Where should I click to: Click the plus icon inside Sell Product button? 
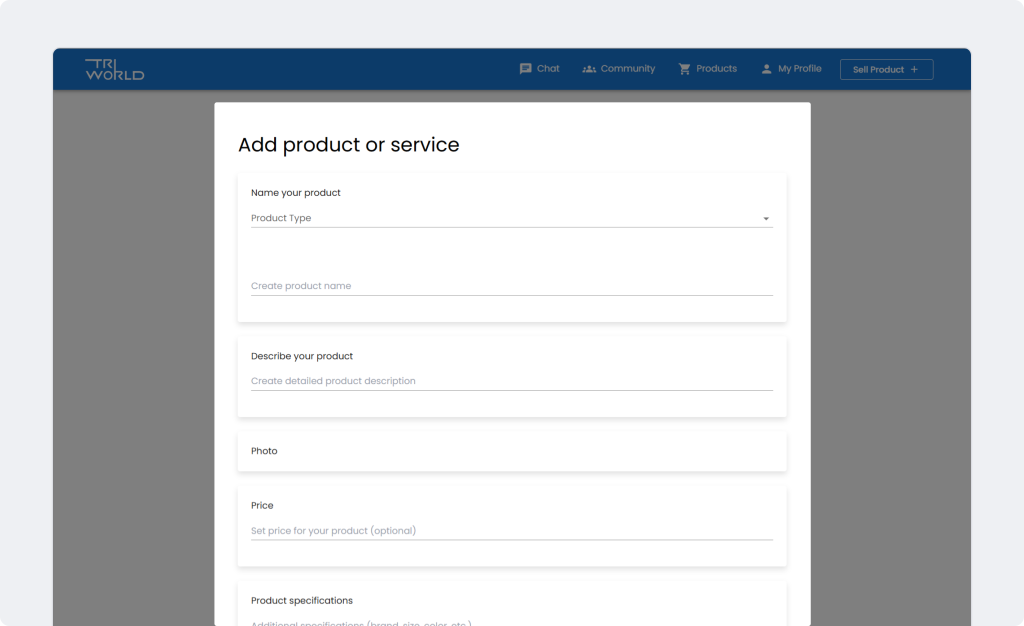(913, 69)
